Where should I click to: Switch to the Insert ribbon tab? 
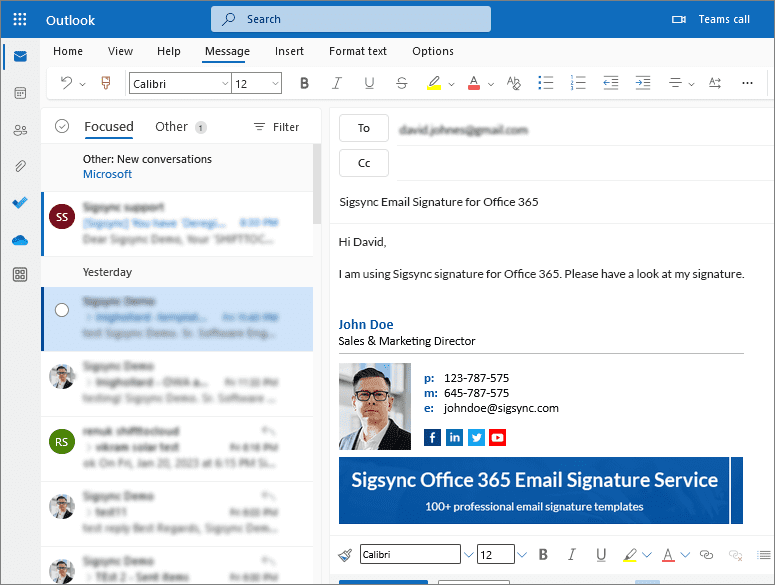[289, 51]
